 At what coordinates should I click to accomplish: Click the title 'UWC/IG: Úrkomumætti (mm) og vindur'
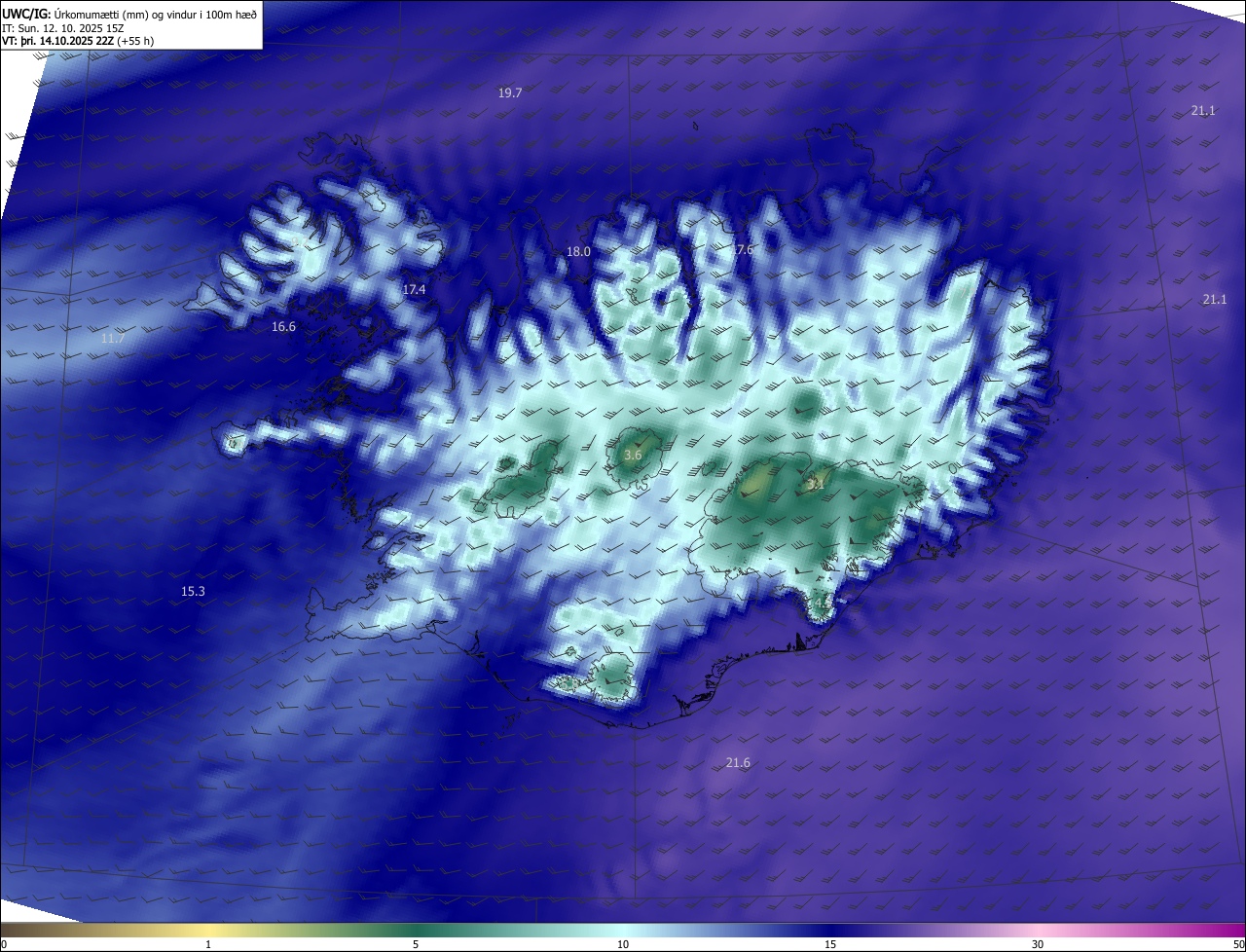click(x=129, y=14)
